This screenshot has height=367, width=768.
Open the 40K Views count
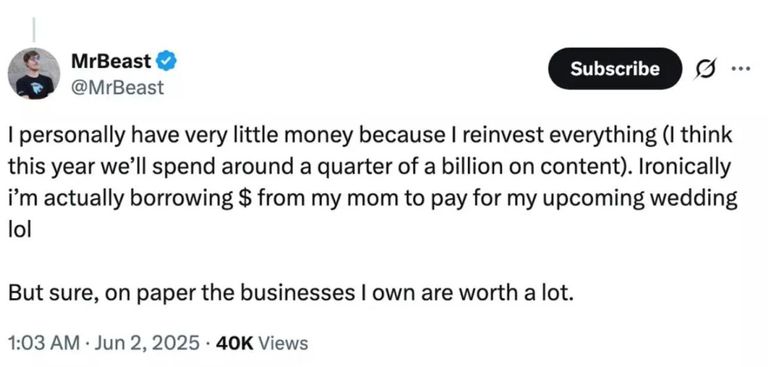(x=262, y=343)
